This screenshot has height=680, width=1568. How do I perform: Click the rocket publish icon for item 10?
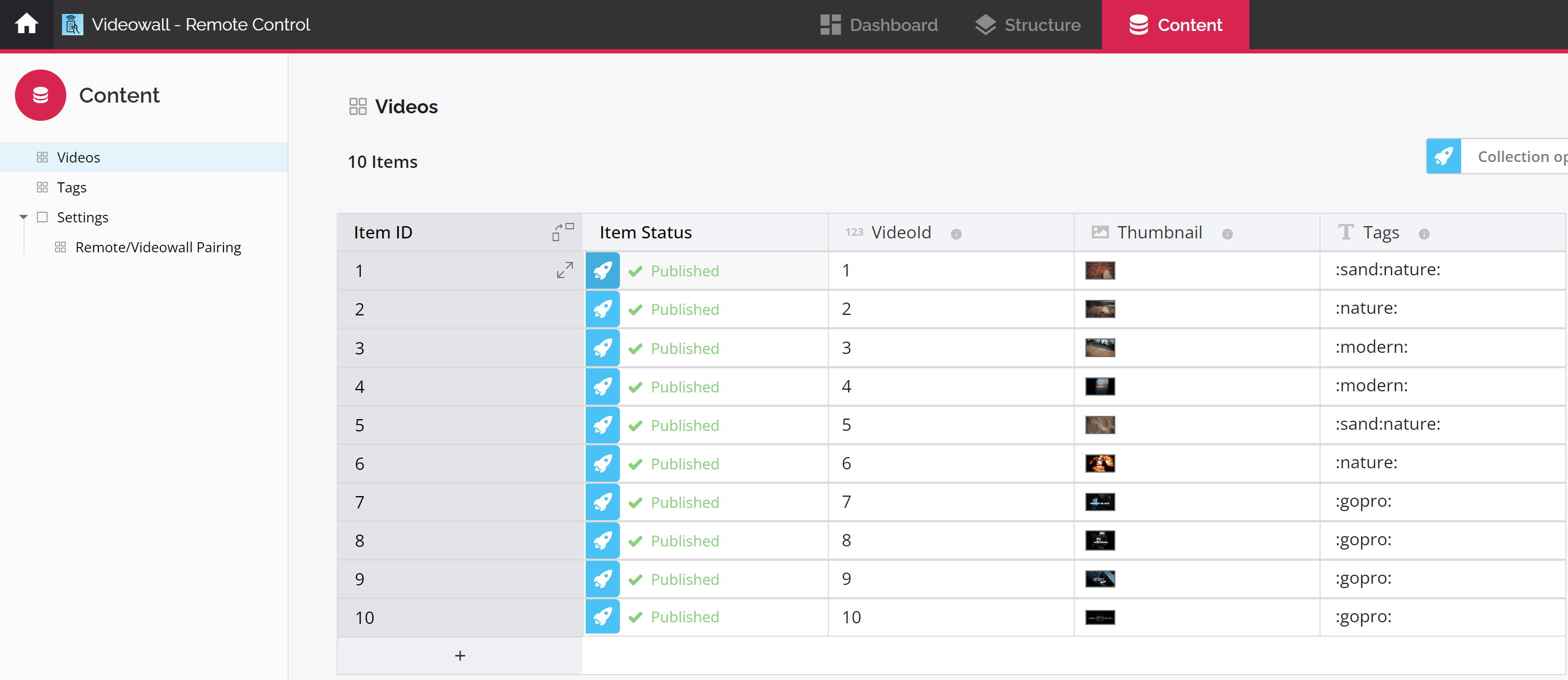603,617
